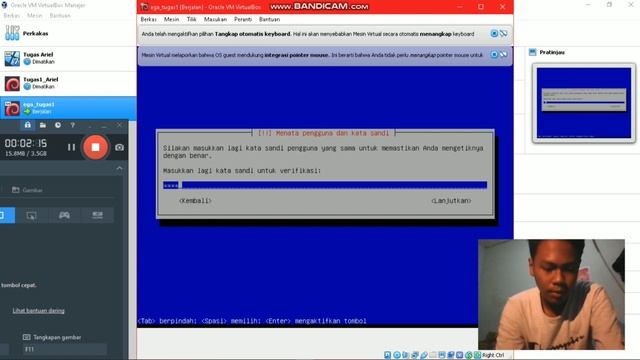Click the shared folders status icon

click(433, 355)
